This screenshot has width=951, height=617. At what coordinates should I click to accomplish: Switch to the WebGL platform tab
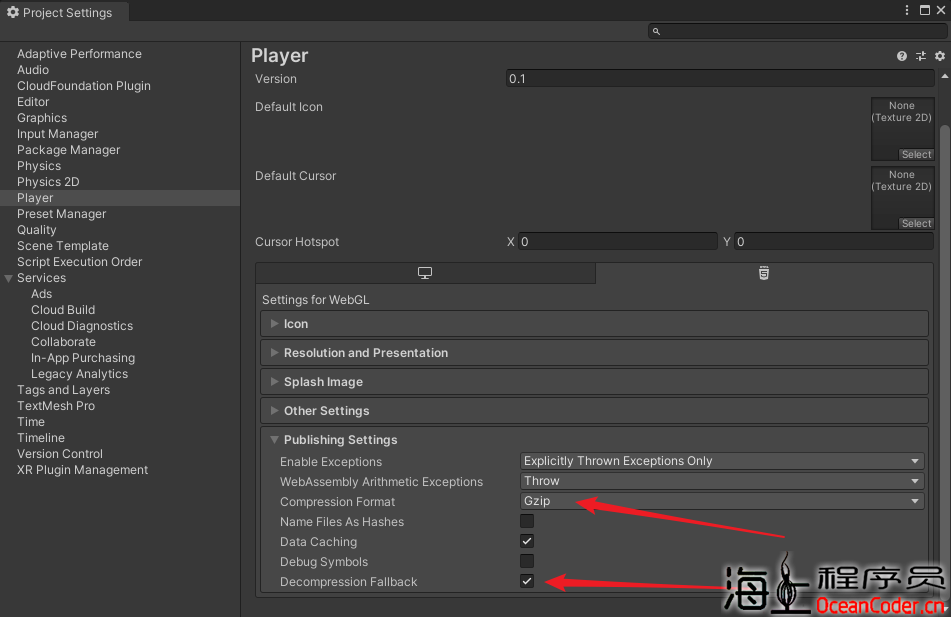click(763, 272)
